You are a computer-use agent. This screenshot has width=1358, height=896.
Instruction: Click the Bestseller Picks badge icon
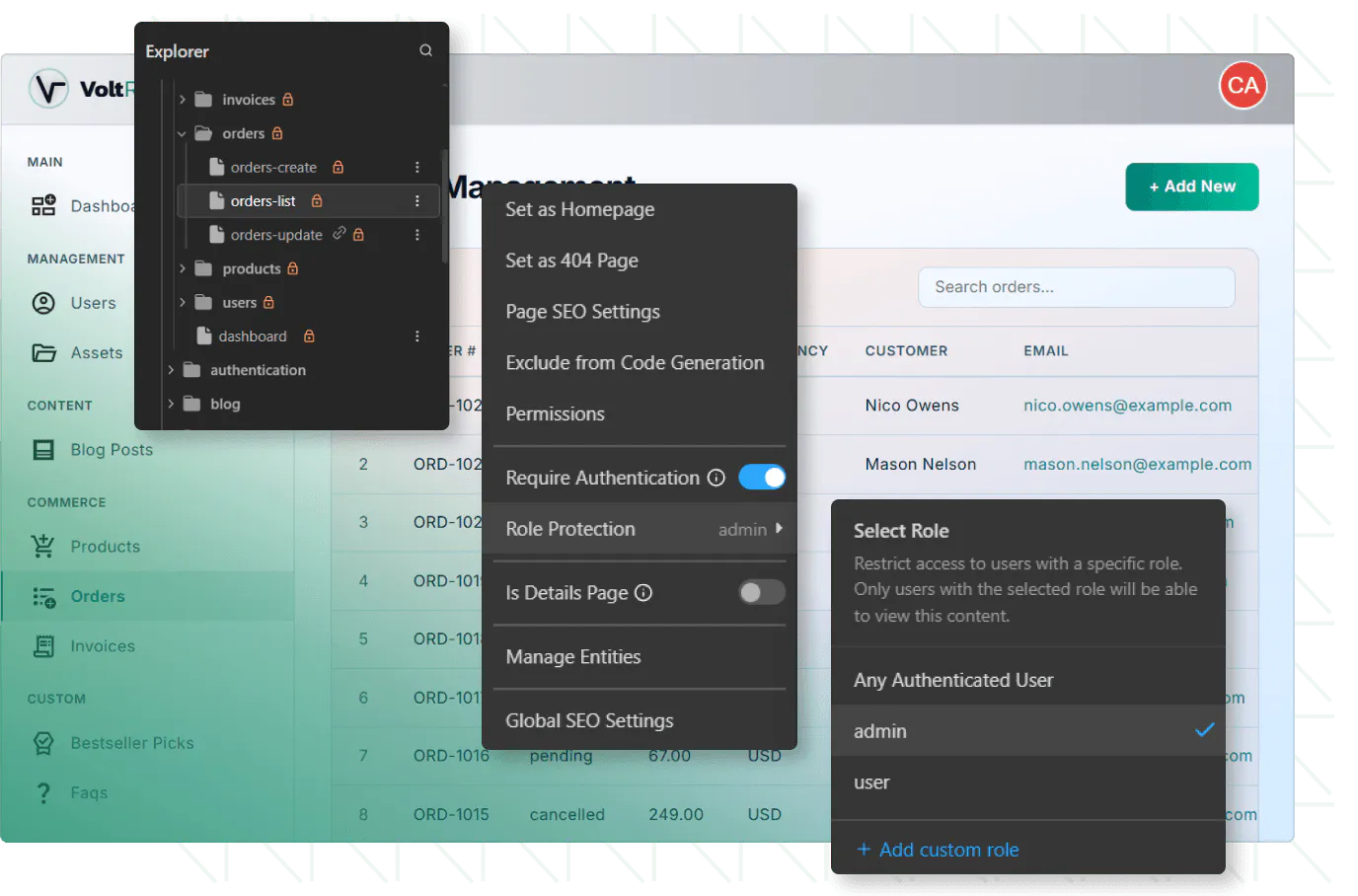[x=43, y=743]
